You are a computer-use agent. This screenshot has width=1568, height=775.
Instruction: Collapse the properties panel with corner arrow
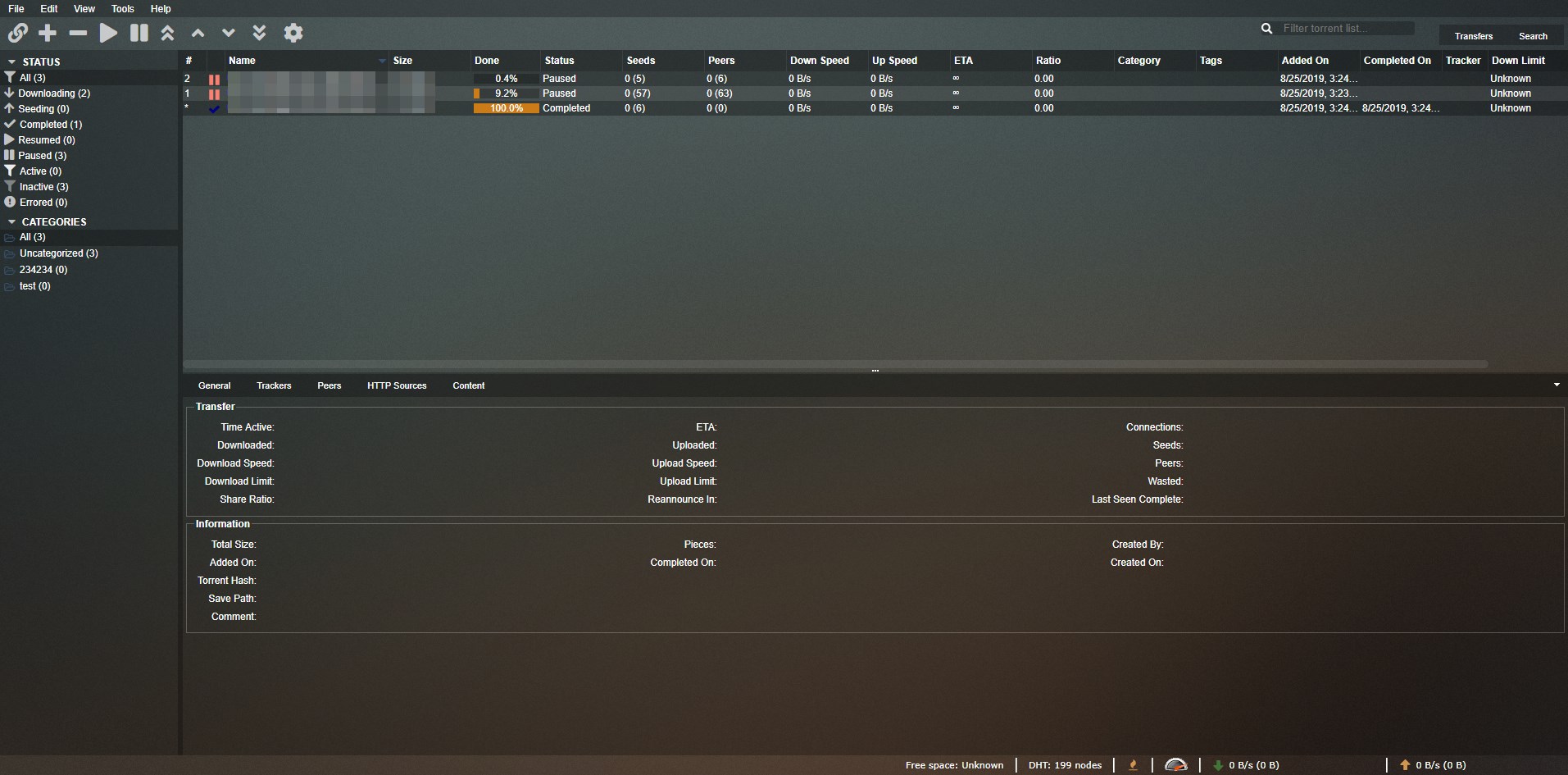pos(1556,385)
